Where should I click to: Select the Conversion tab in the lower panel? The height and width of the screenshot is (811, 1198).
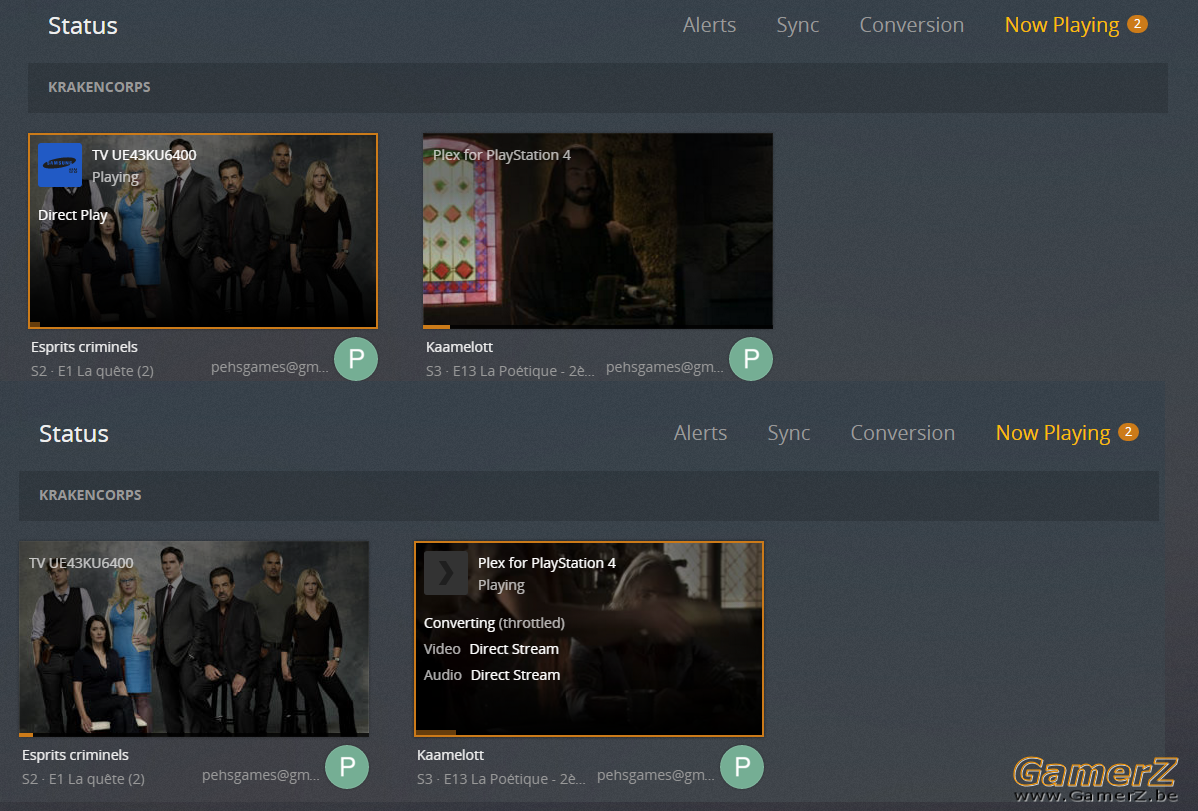click(x=902, y=433)
